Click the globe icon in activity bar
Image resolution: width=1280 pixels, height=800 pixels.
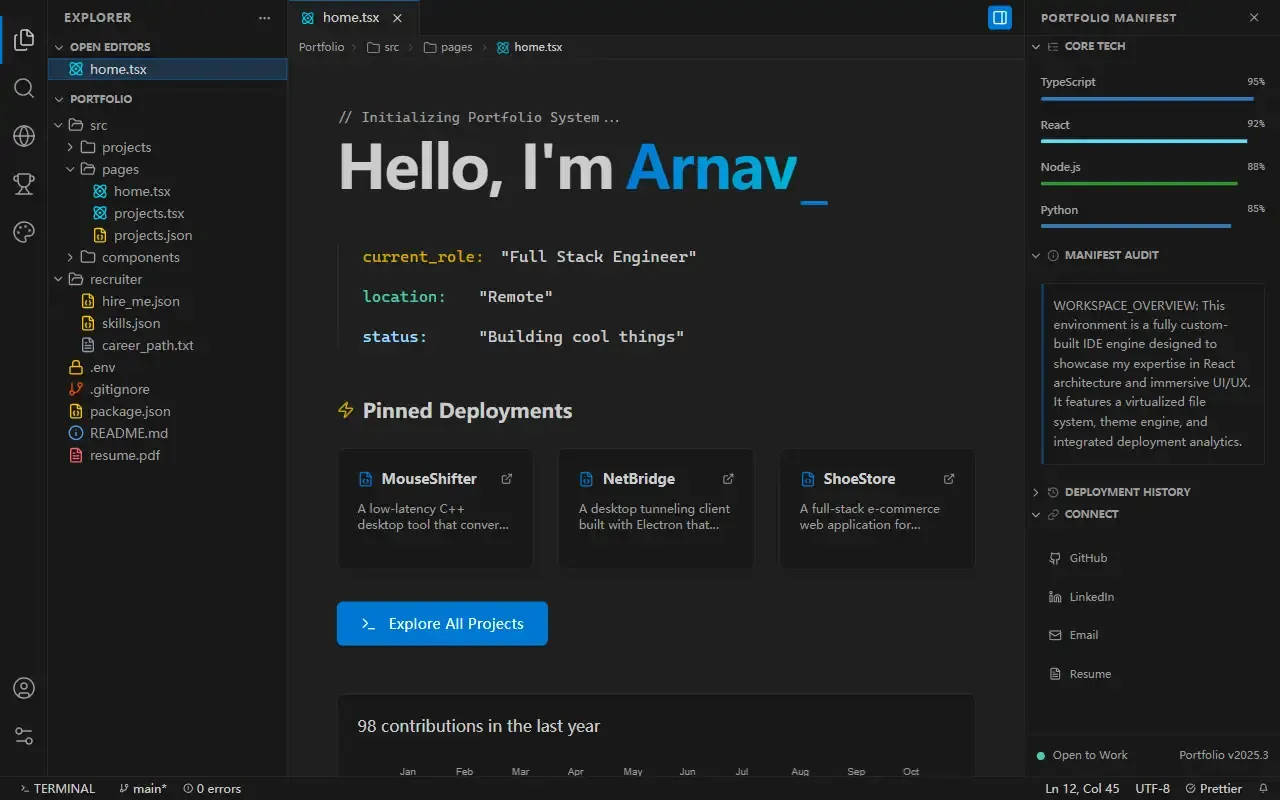[24, 136]
